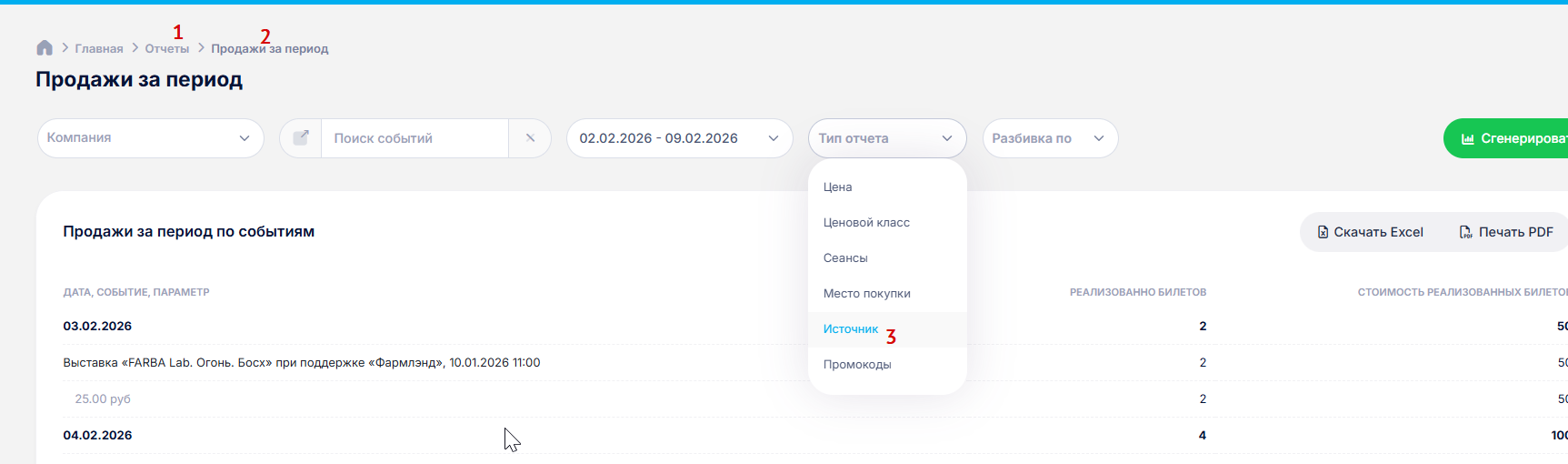This screenshot has width=1568, height=464.
Task: Click the home icon in breadcrumbs
Action: tap(45, 48)
